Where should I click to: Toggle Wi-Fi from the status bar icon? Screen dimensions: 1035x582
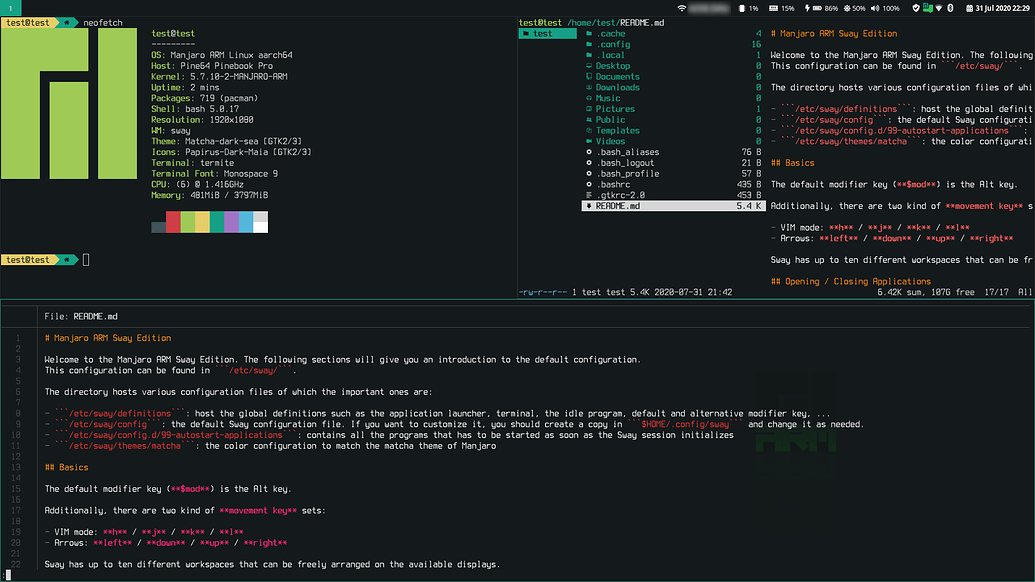click(939, 7)
